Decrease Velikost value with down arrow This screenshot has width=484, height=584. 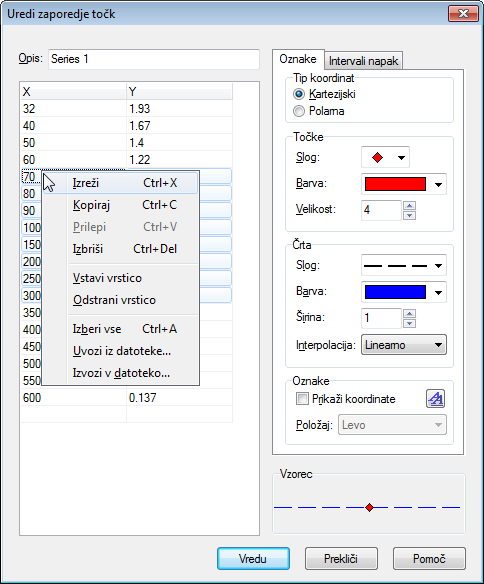point(410,215)
